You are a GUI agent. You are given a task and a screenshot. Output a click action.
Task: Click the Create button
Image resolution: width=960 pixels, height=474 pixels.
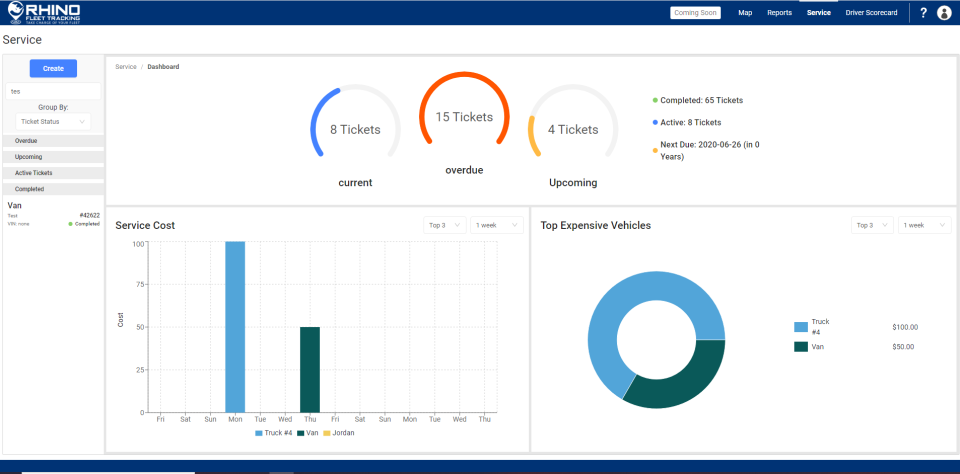(53, 69)
